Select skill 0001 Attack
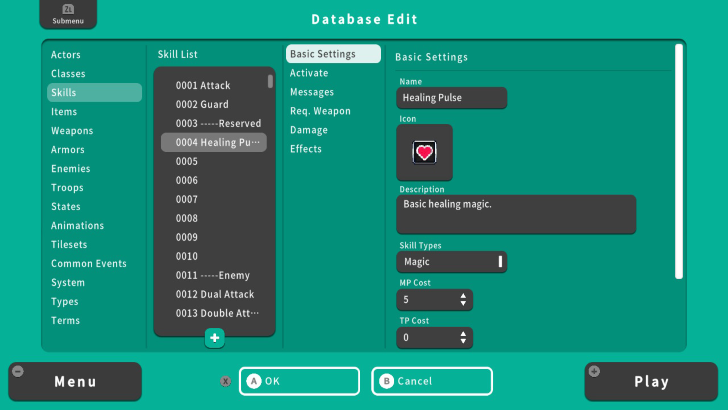Screen dimensions: 728x410 tap(214, 85)
